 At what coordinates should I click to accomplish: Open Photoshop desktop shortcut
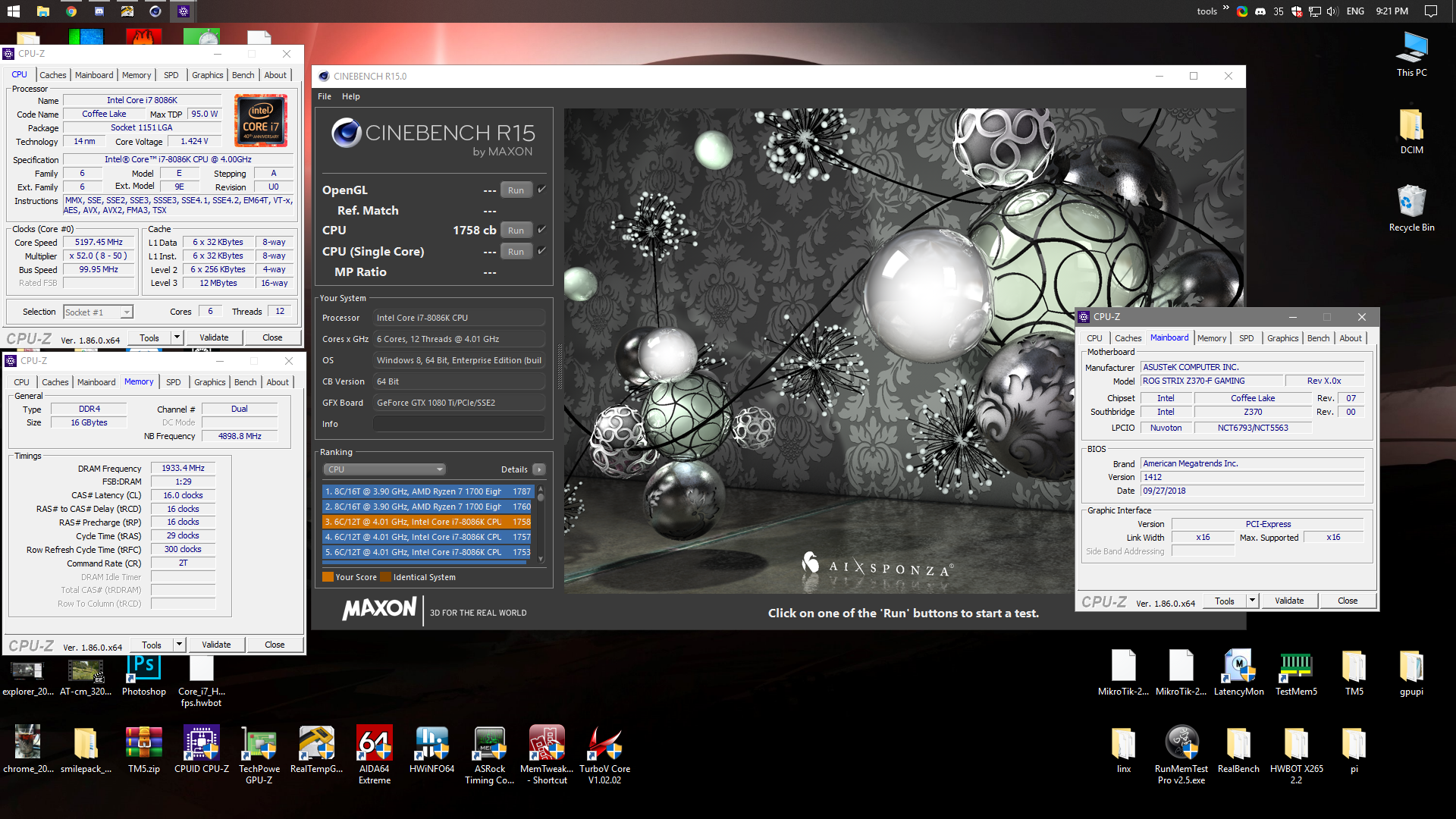tap(143, 676)
